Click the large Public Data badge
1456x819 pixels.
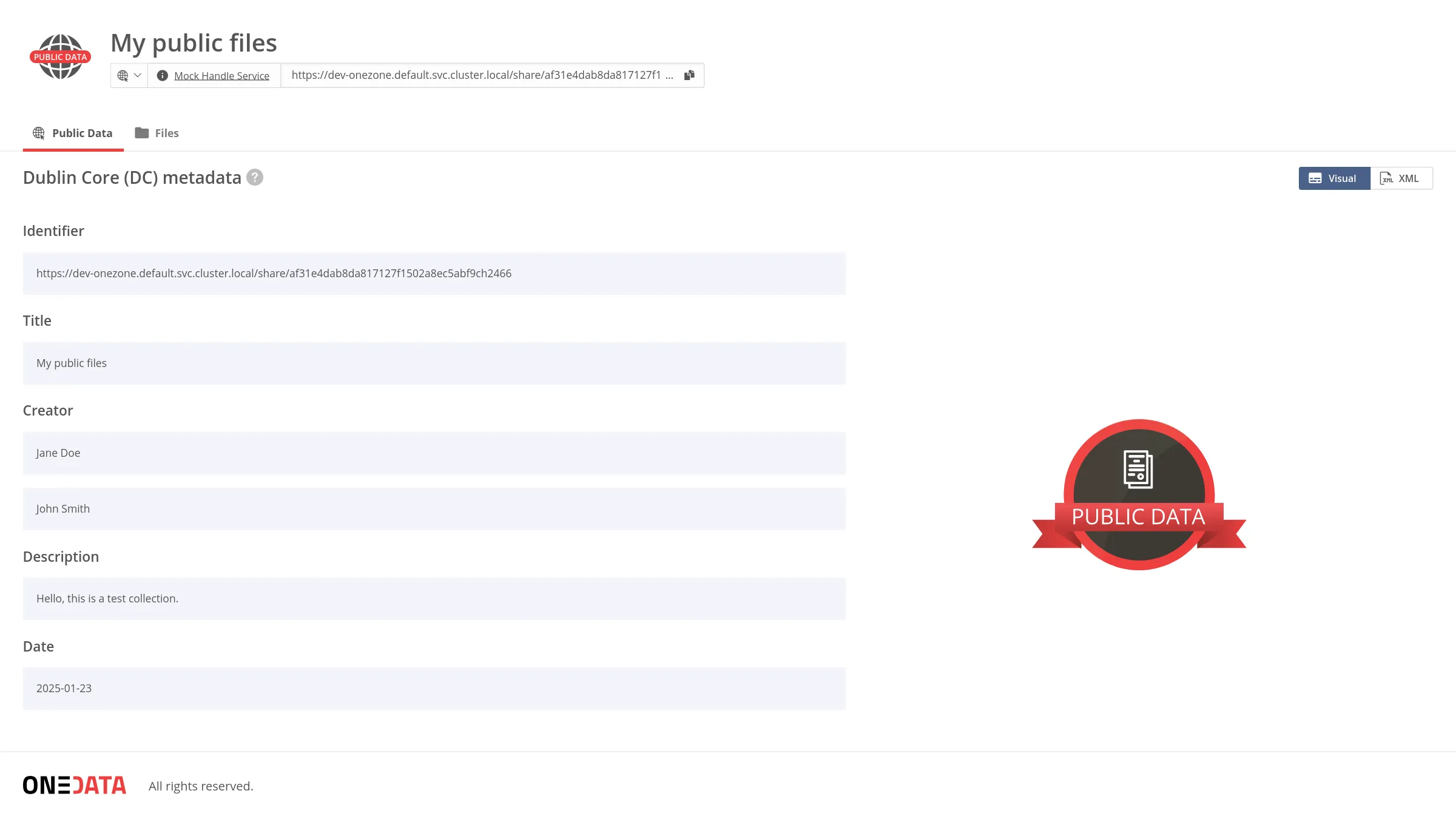[x=1139, y=494]
